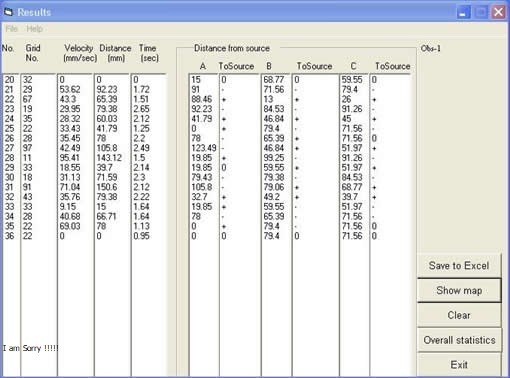Select column A value 105.8
The height and width of the screenshot is (378, 510).
[x=202, y=187]
